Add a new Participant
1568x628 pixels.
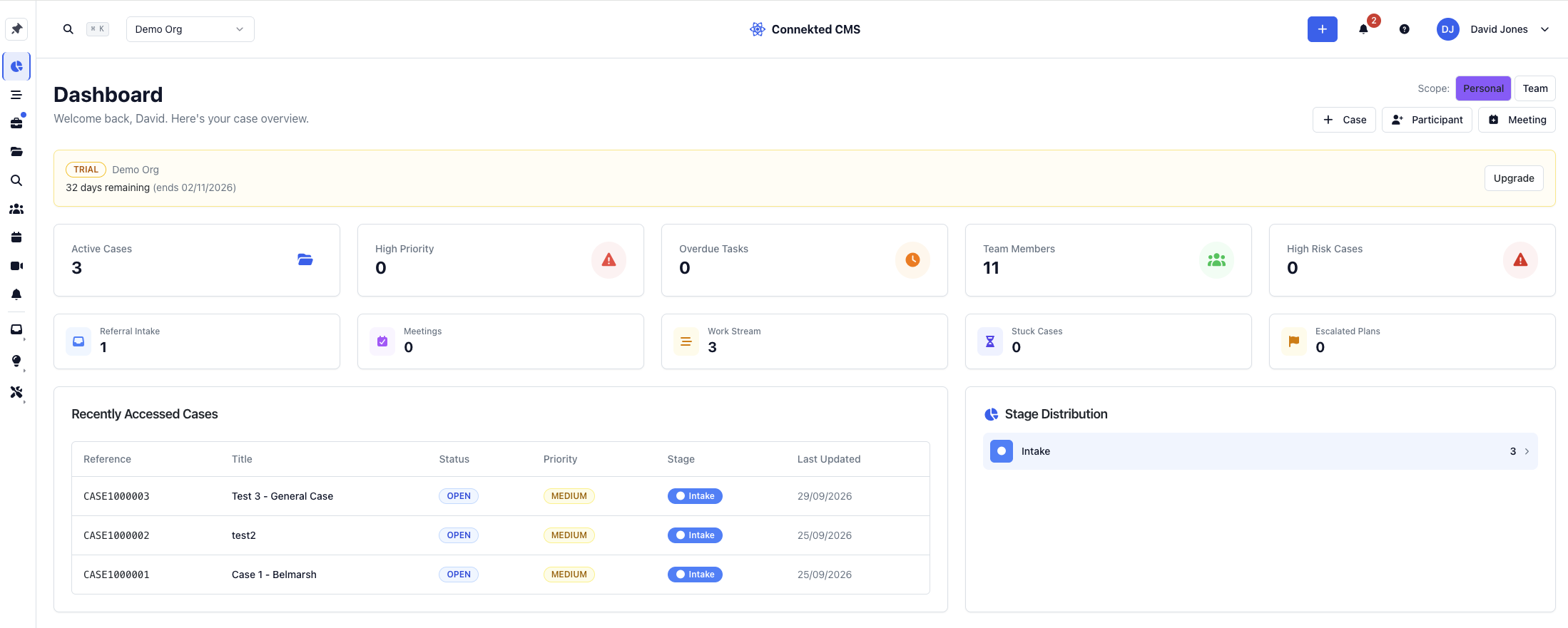pyautogui.click(x=1427, y=120)
